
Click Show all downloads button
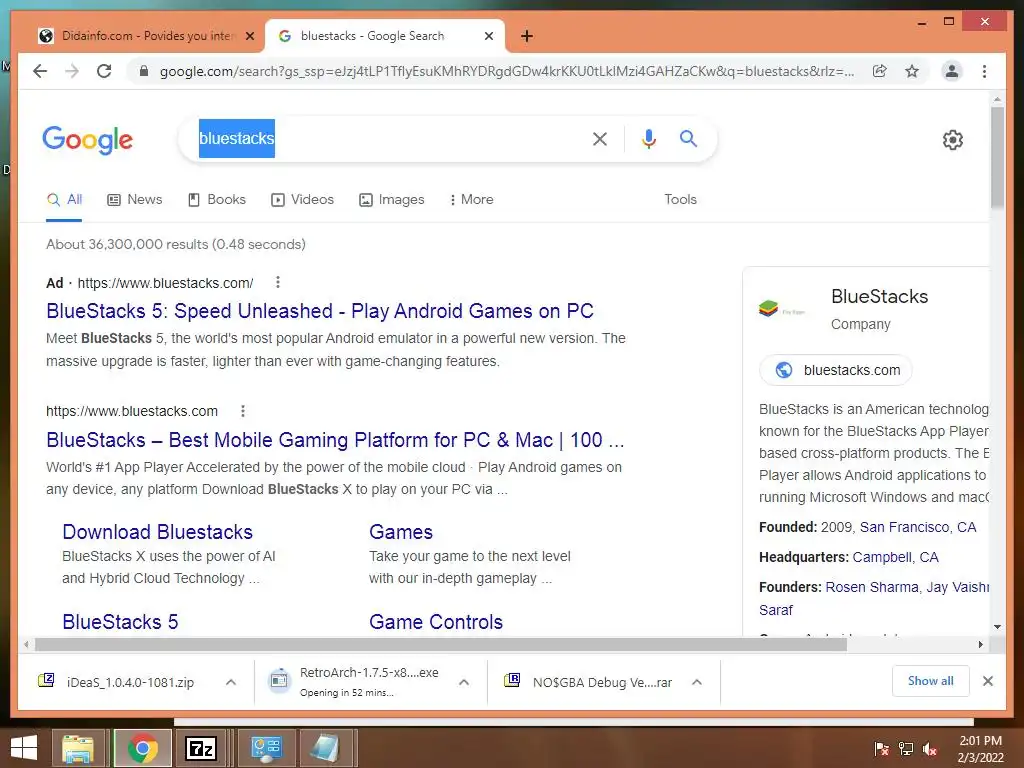pos(931,681)
